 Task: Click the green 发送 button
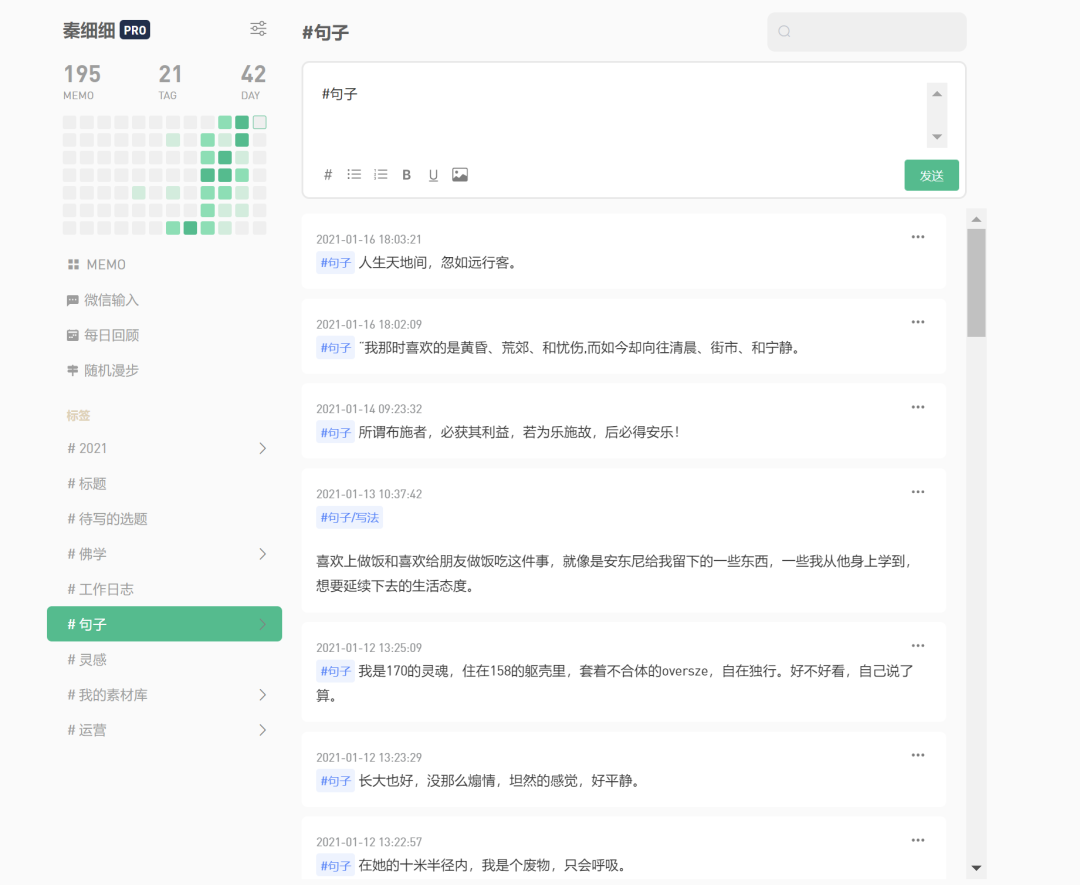click(931, 176)
